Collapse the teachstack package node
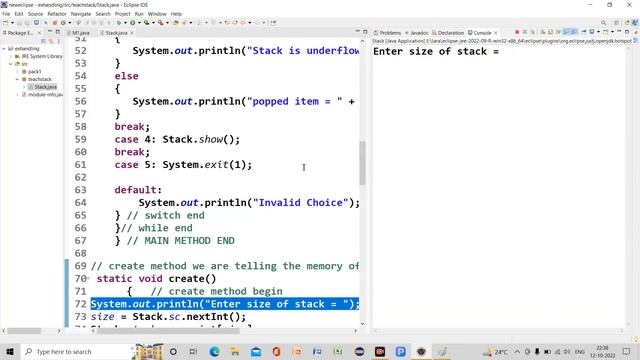The image size is (640, 360). (x=18, y=79)
